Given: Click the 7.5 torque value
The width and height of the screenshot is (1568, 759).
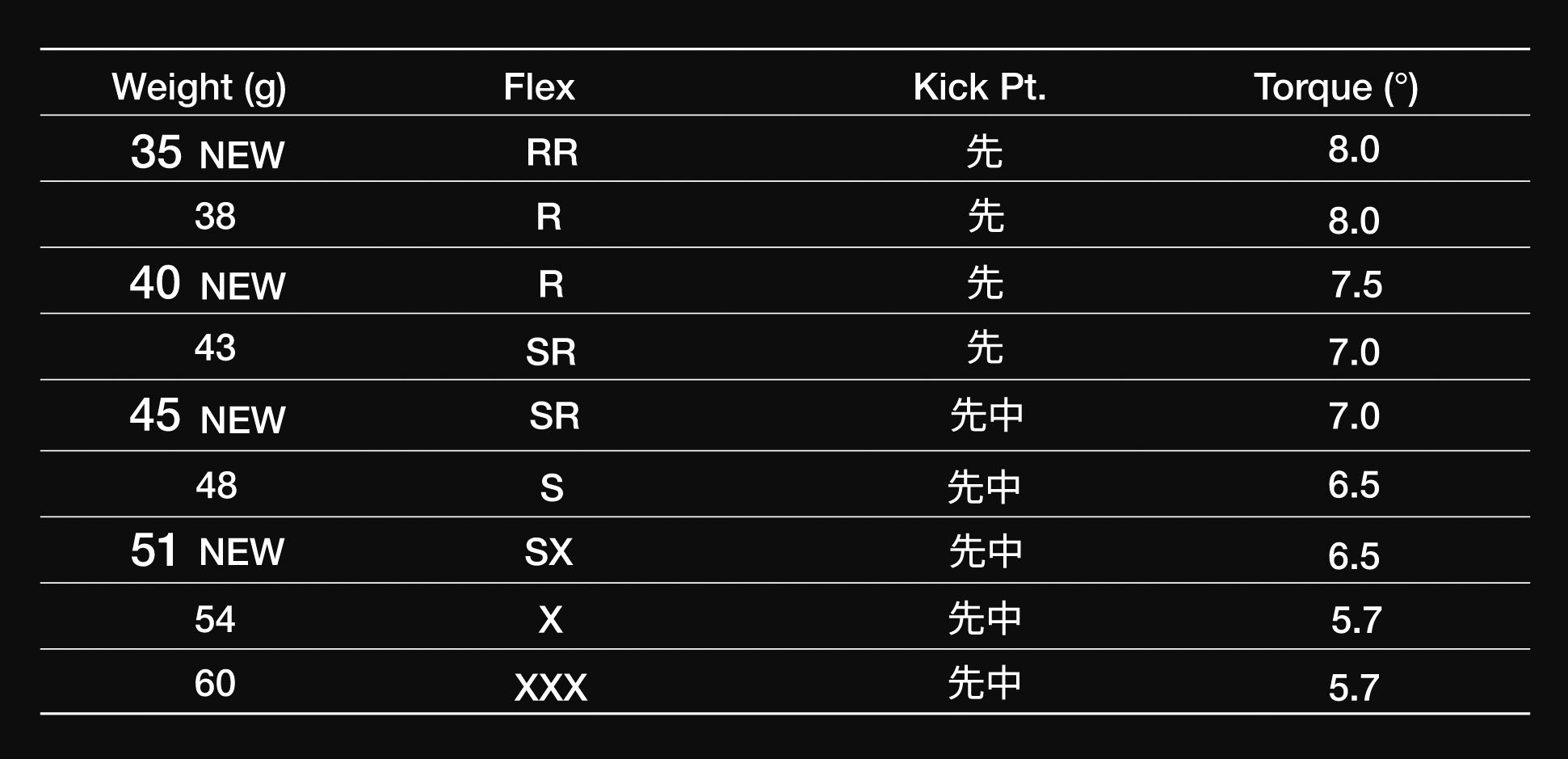Looking at the screenshot, I should [x=1356, y=285].
